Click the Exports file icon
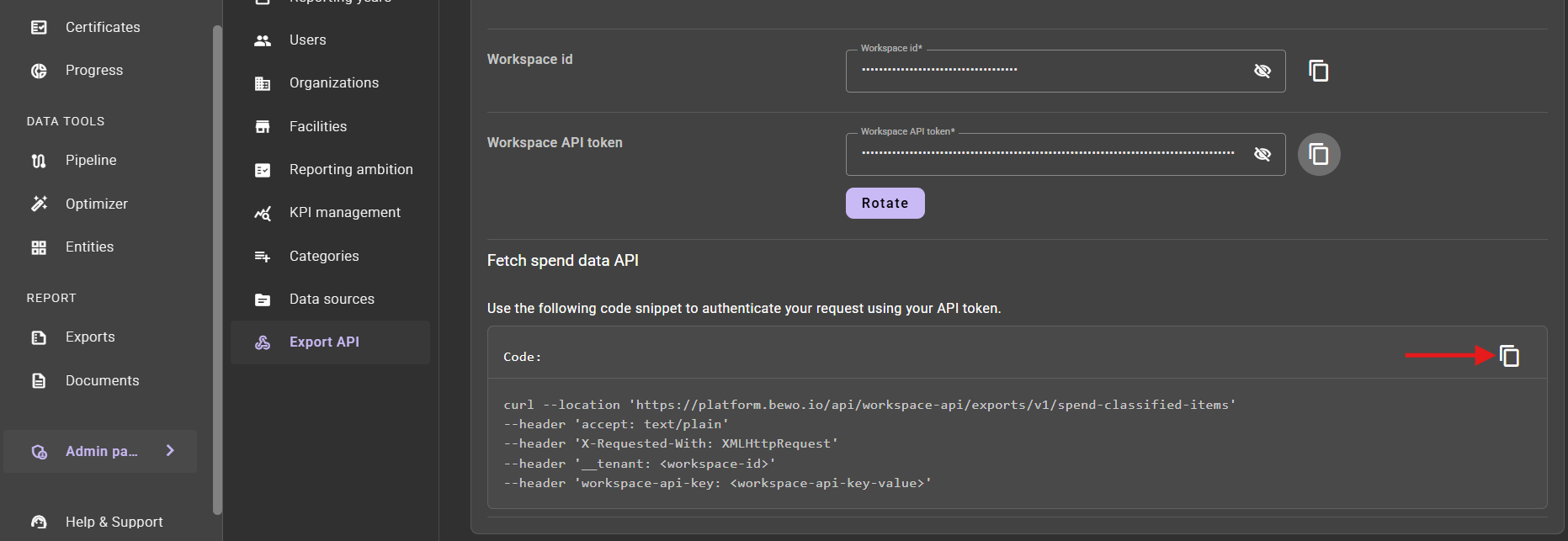 (39, 337)
